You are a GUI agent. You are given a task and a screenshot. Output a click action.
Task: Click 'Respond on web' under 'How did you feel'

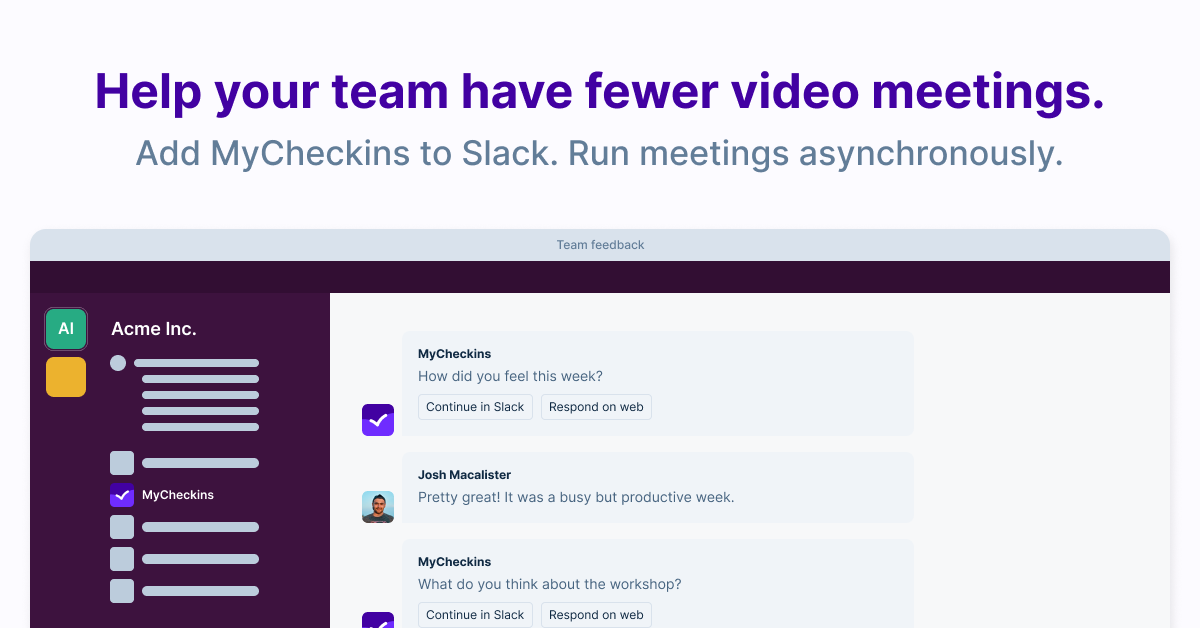[x=596, y=407]
